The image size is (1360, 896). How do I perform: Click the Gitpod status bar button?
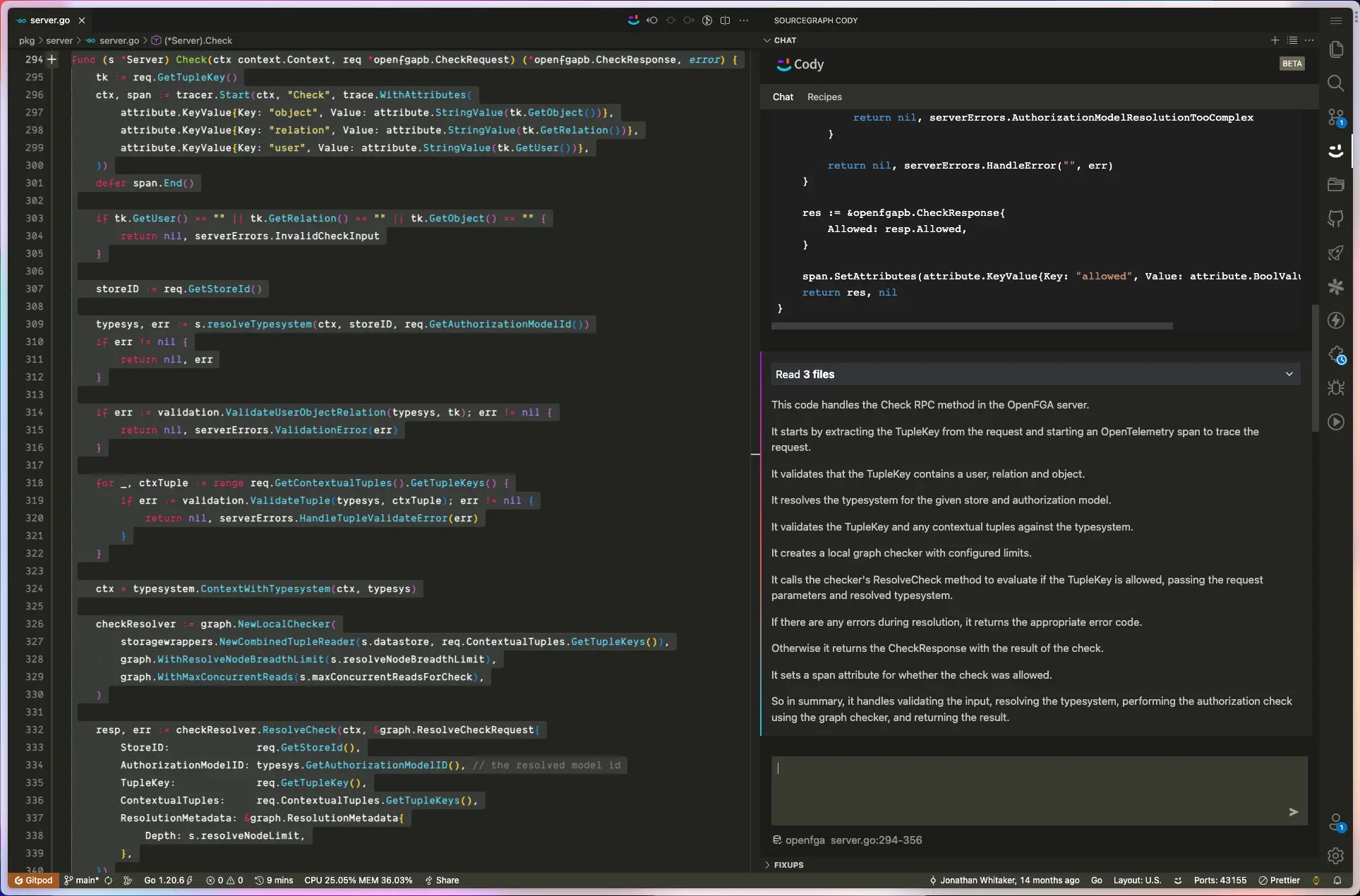[x=33, y=880]
